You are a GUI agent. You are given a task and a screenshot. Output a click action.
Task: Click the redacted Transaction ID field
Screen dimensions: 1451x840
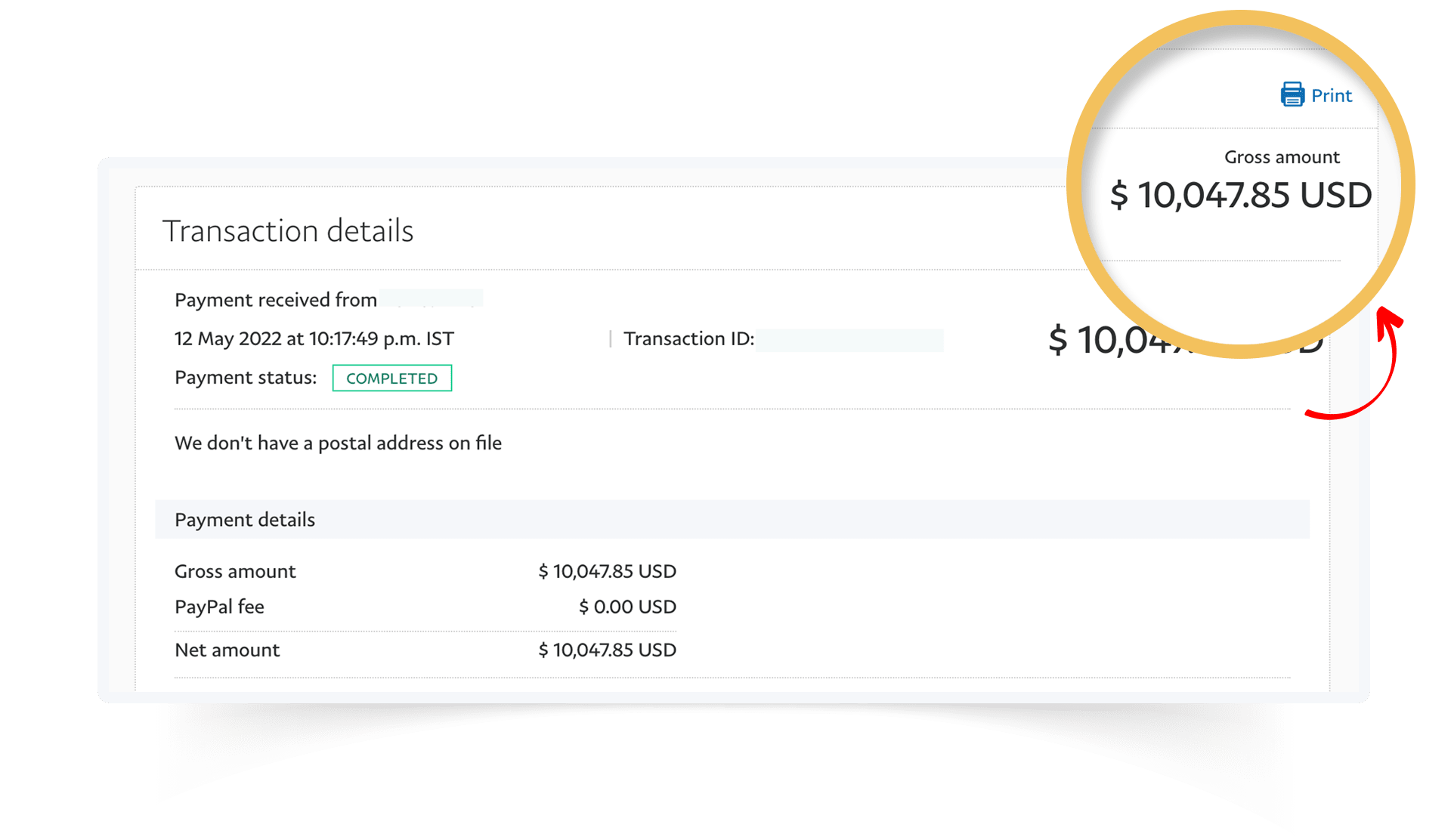pos(850,340)
